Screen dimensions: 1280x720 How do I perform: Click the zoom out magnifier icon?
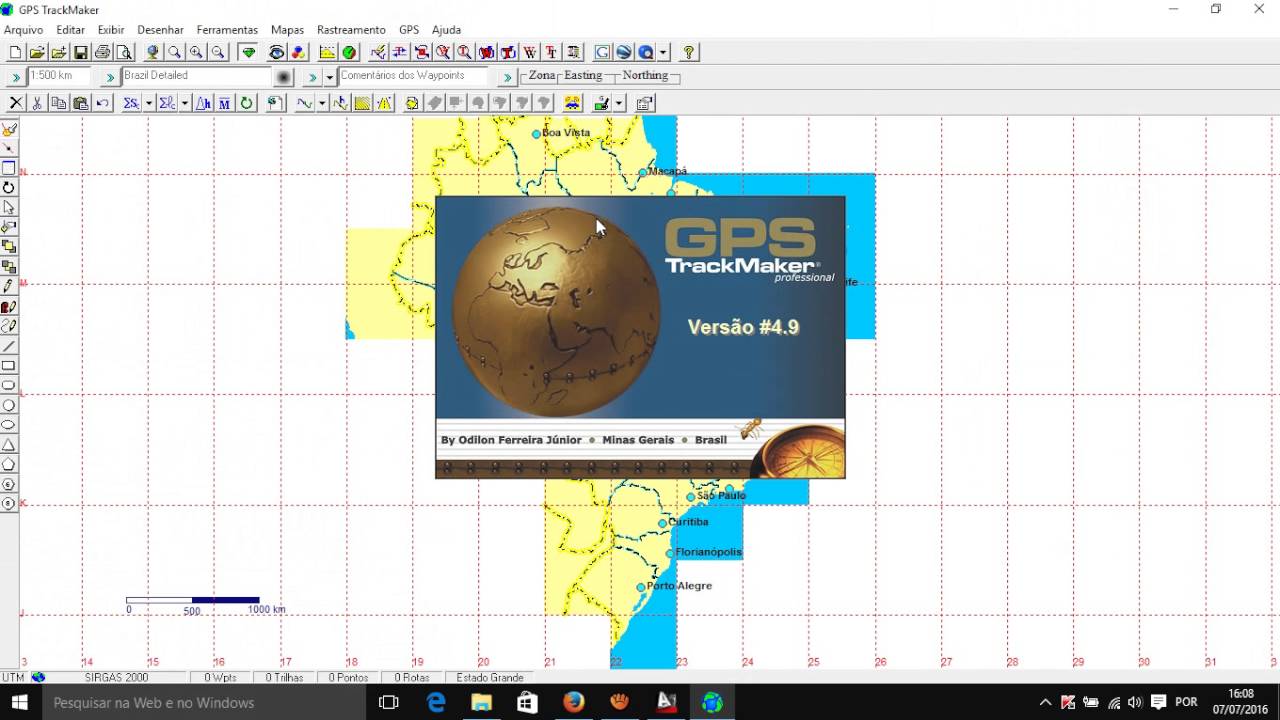point(218,52)
